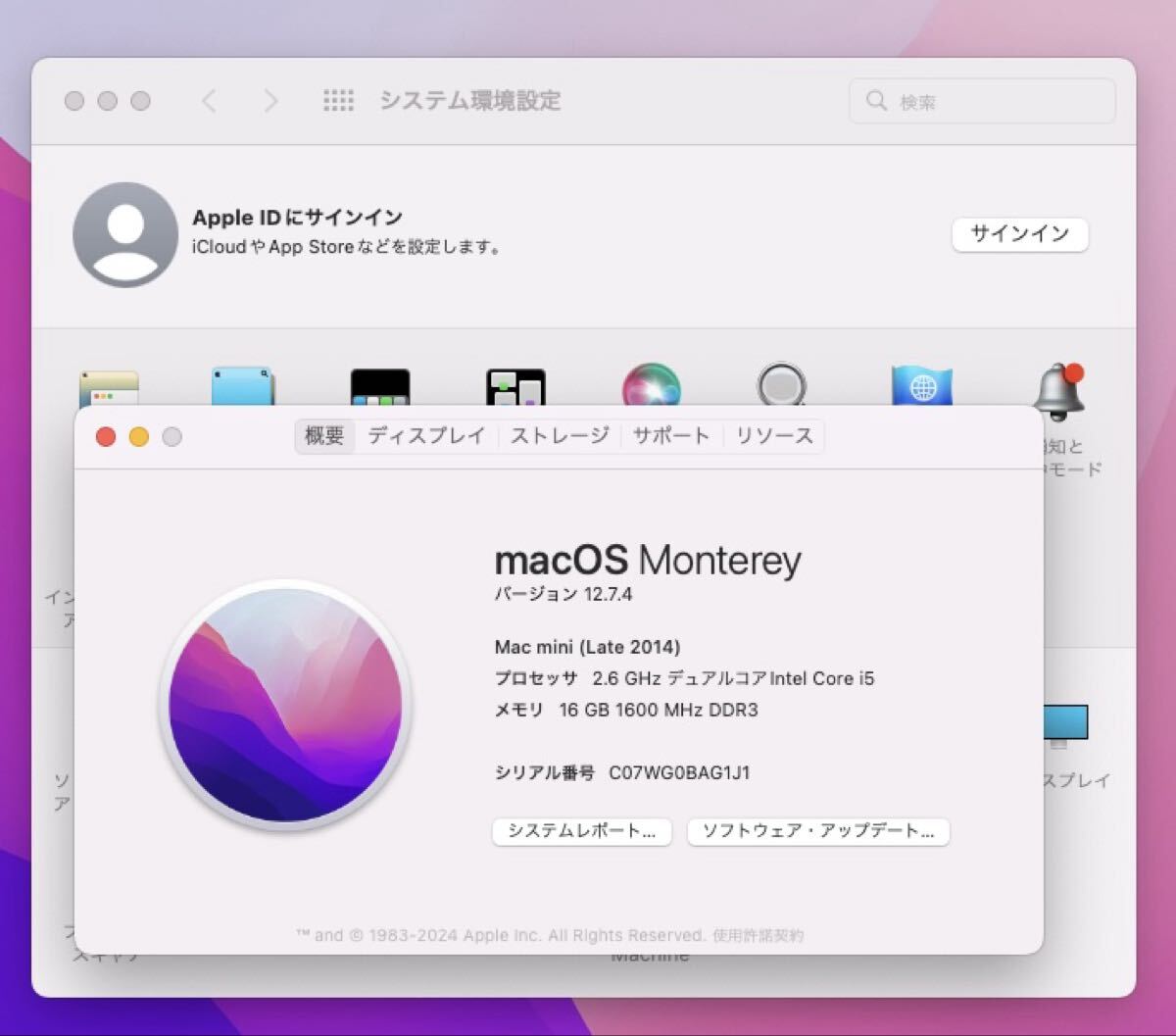Select the リソース tab

point(774,436)
